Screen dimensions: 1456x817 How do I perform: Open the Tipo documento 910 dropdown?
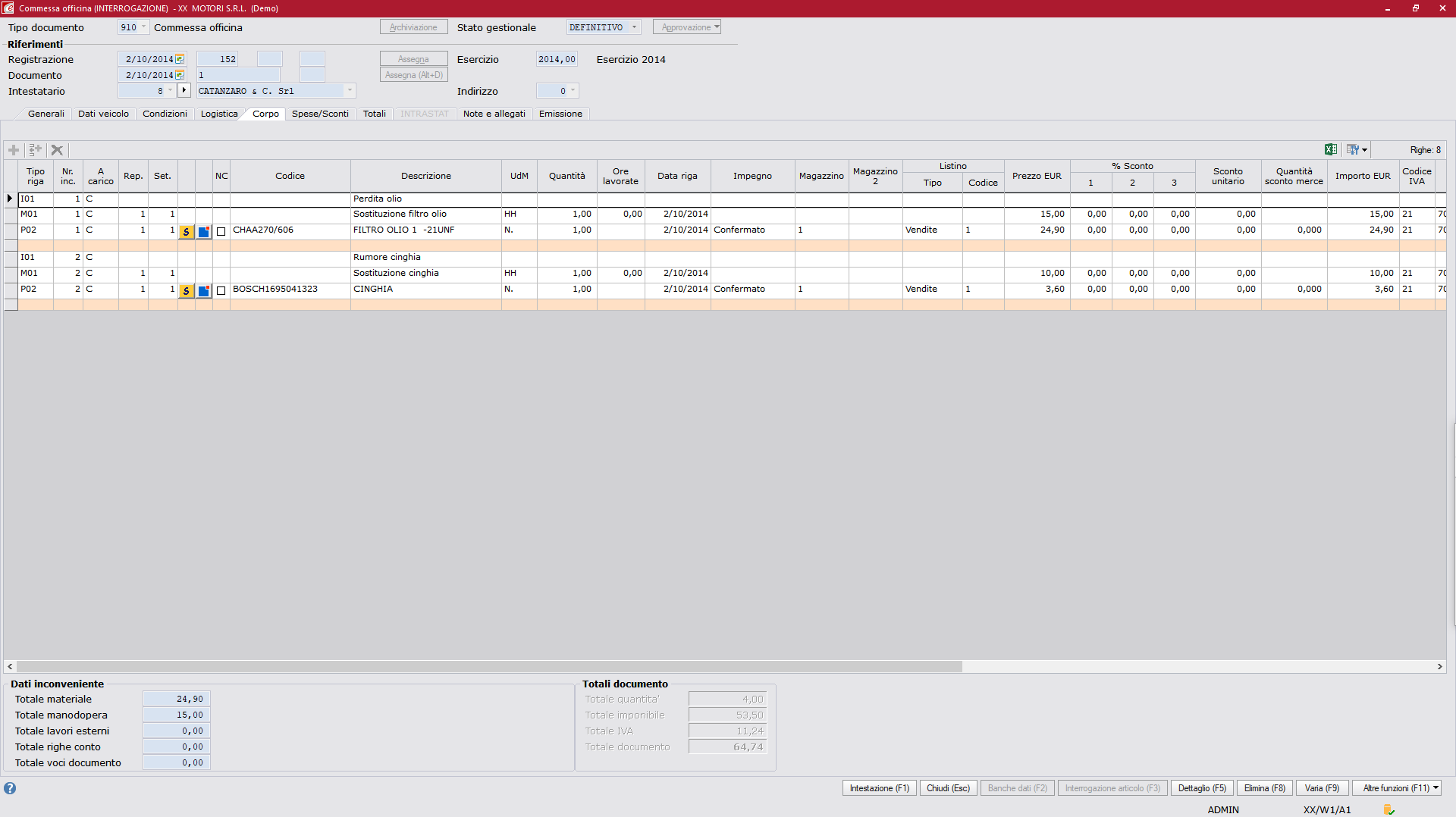pos(143,27)
